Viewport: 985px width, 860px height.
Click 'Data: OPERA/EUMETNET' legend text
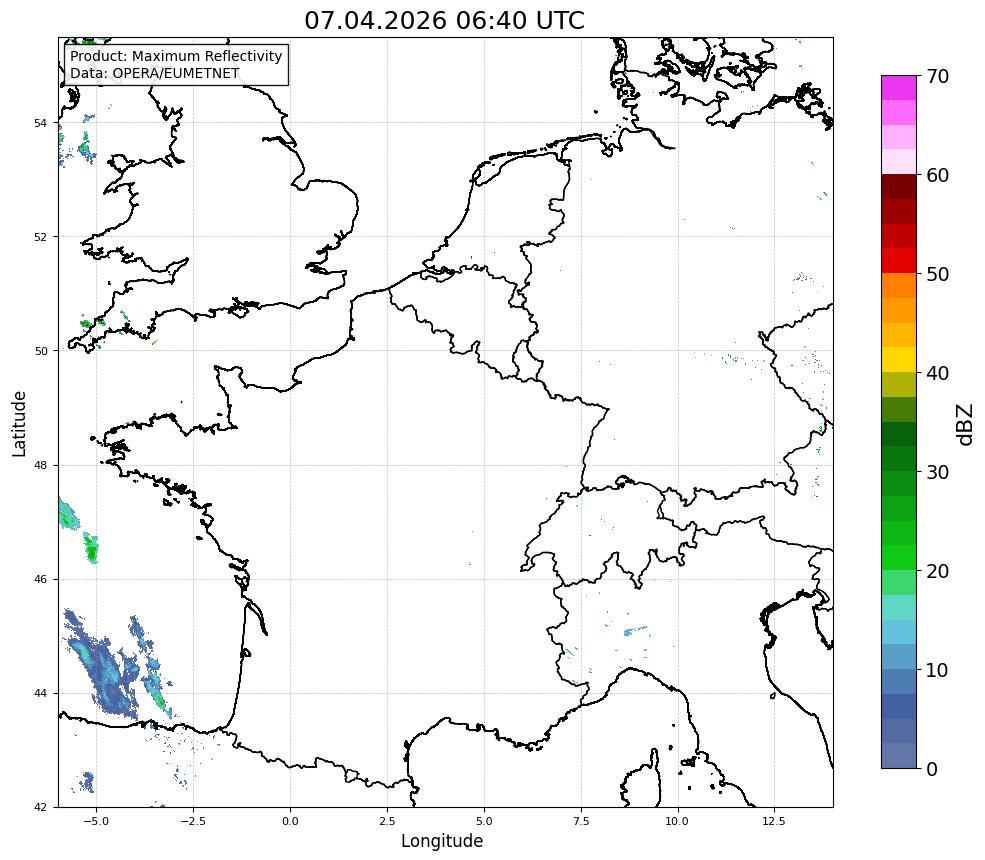[155, 73]
